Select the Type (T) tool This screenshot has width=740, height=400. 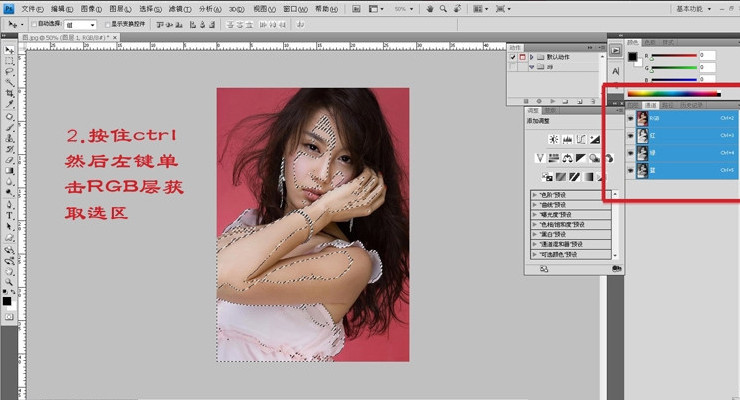pos(9,215)
